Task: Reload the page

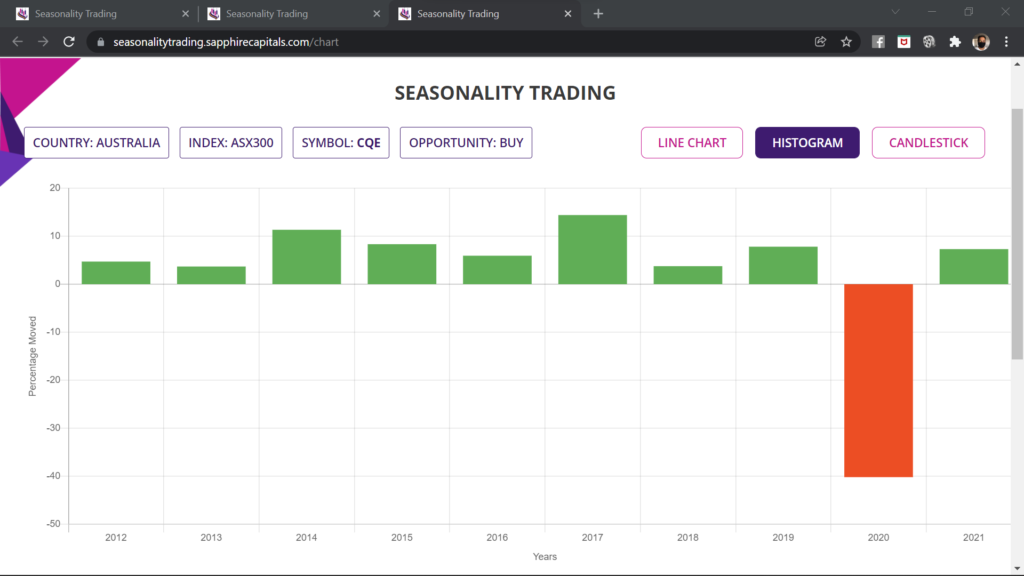Action: point(69,42)
